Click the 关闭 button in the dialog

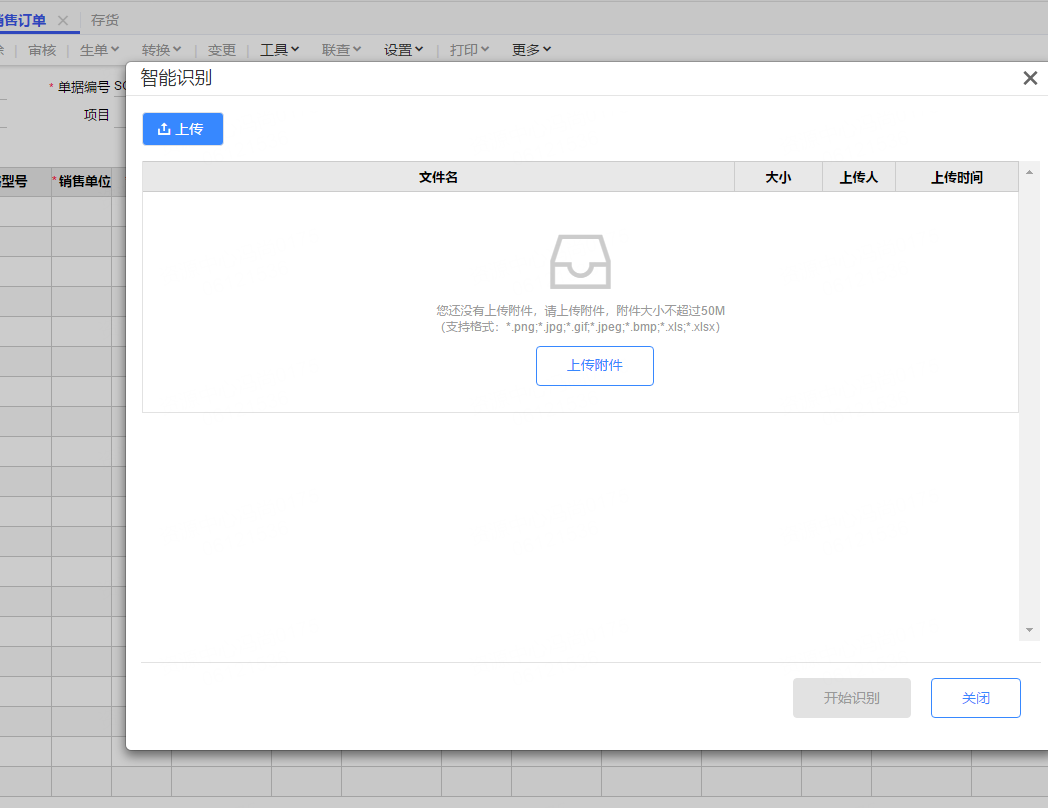click(x=975, y=698)
